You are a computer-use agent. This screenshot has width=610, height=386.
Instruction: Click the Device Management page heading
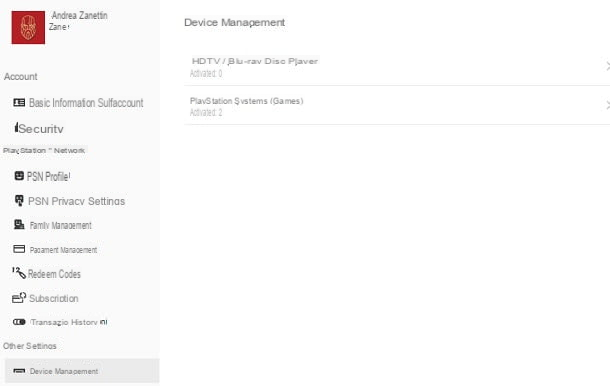(234, 23)
